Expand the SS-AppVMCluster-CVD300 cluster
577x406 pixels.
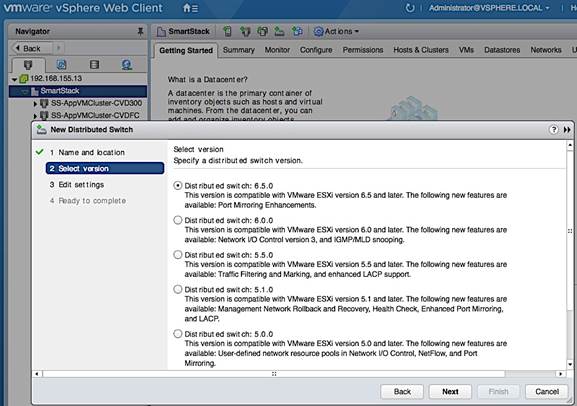click(x=35, y=104)
